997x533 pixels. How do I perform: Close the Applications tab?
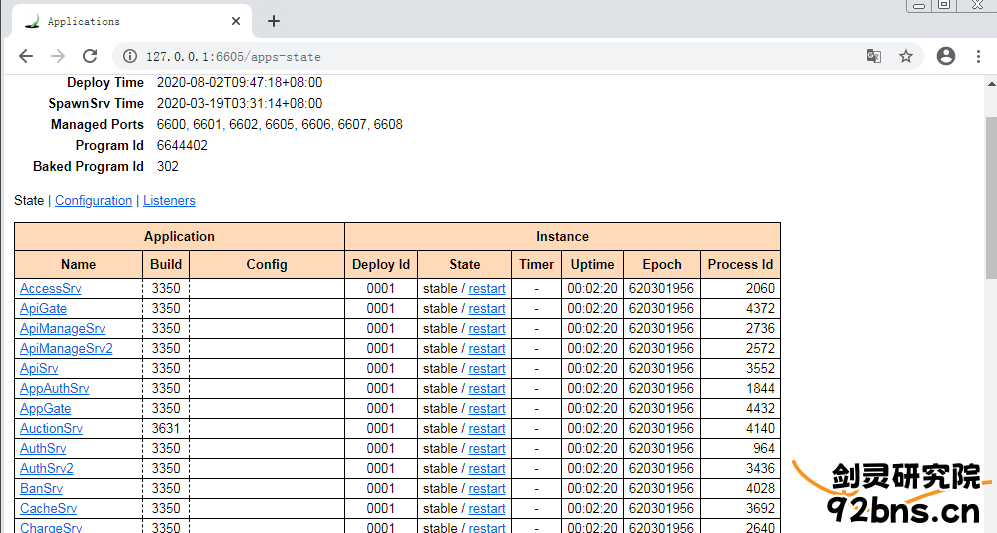[236, 21]
